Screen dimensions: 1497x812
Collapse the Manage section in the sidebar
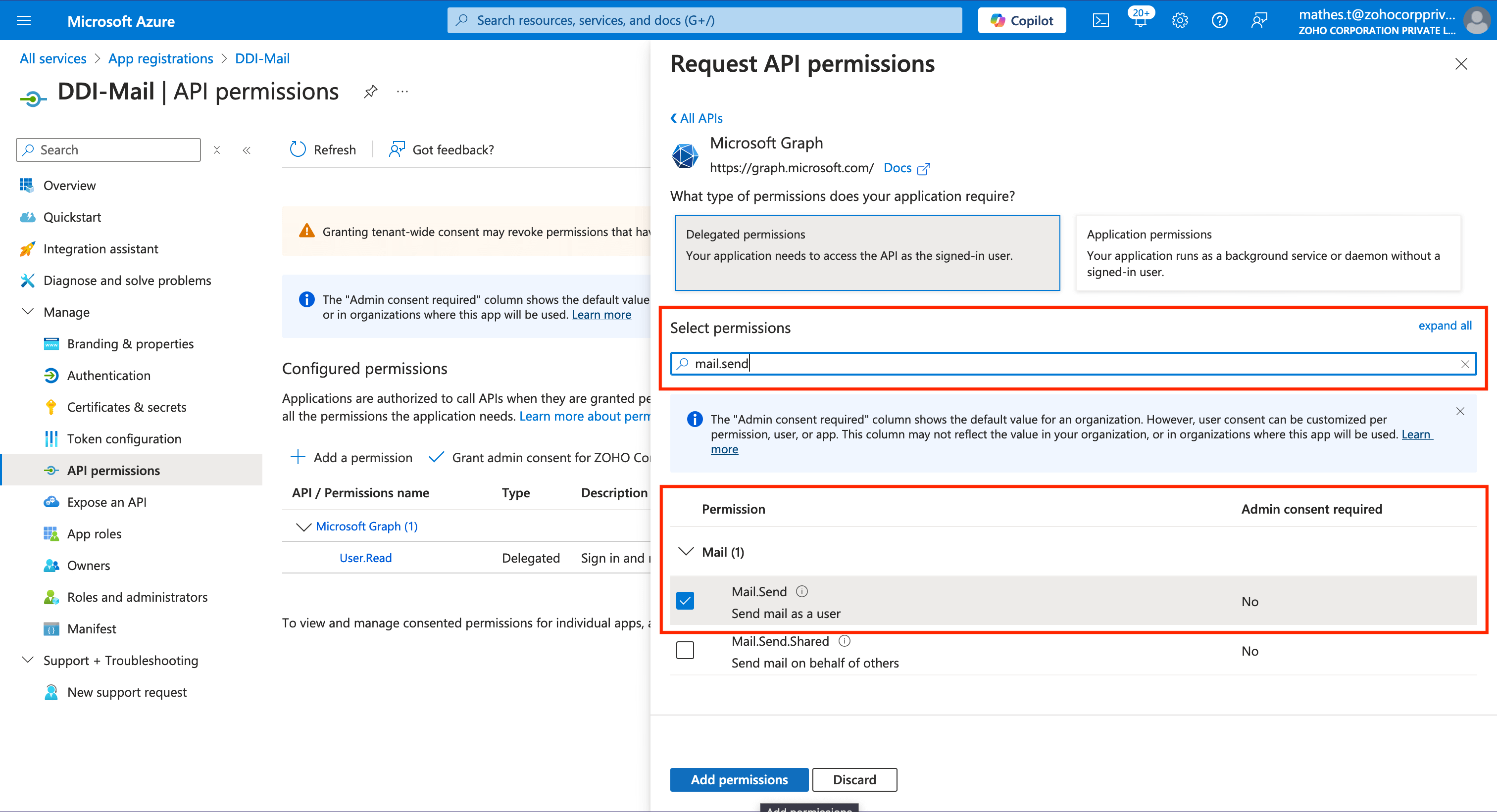click(x=27, y=312)
